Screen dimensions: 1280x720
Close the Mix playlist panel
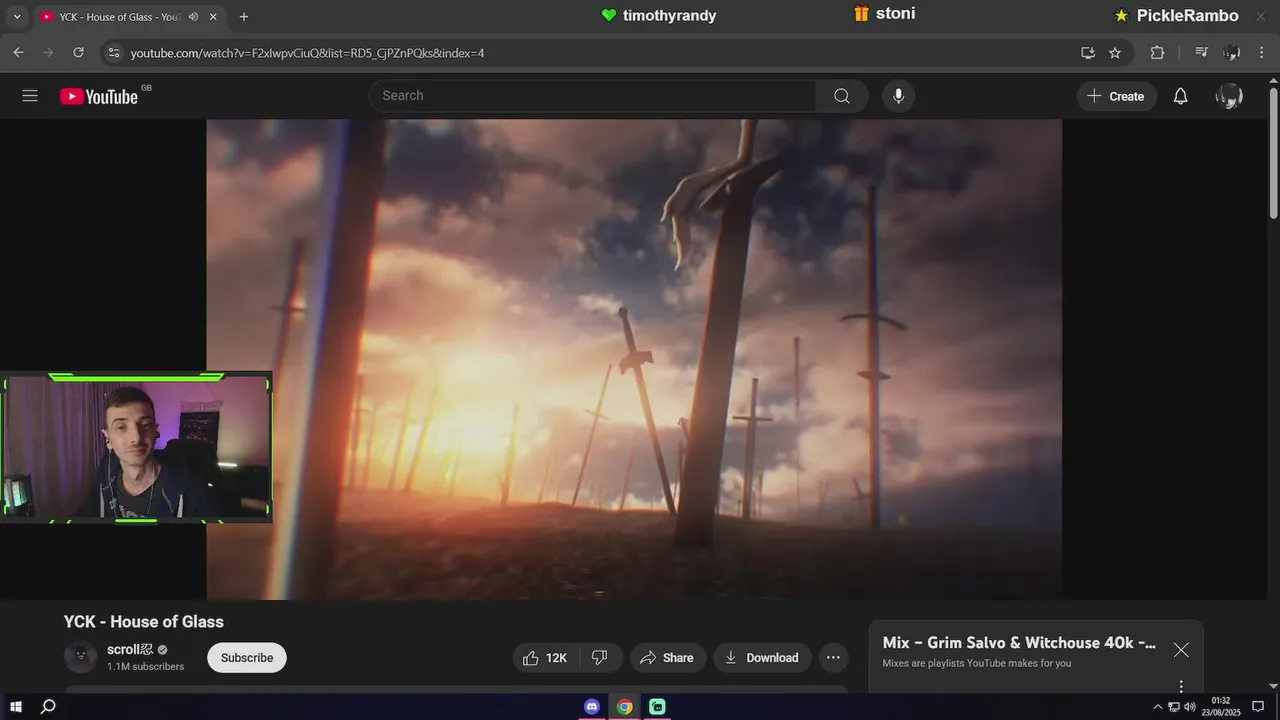click(x=1181, y=650)
